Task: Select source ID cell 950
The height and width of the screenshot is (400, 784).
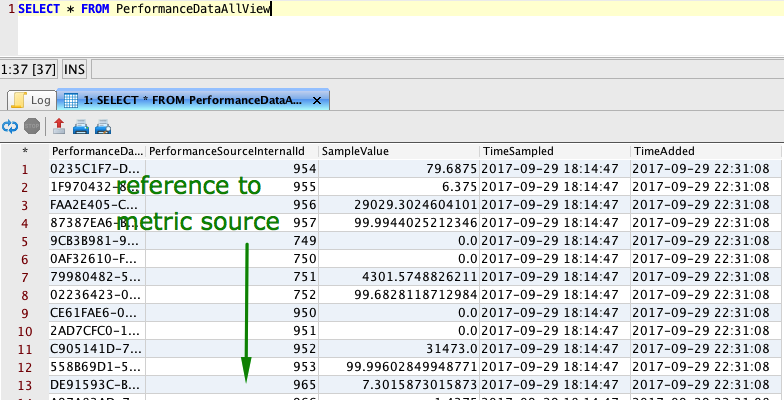Action: (232, 313)
